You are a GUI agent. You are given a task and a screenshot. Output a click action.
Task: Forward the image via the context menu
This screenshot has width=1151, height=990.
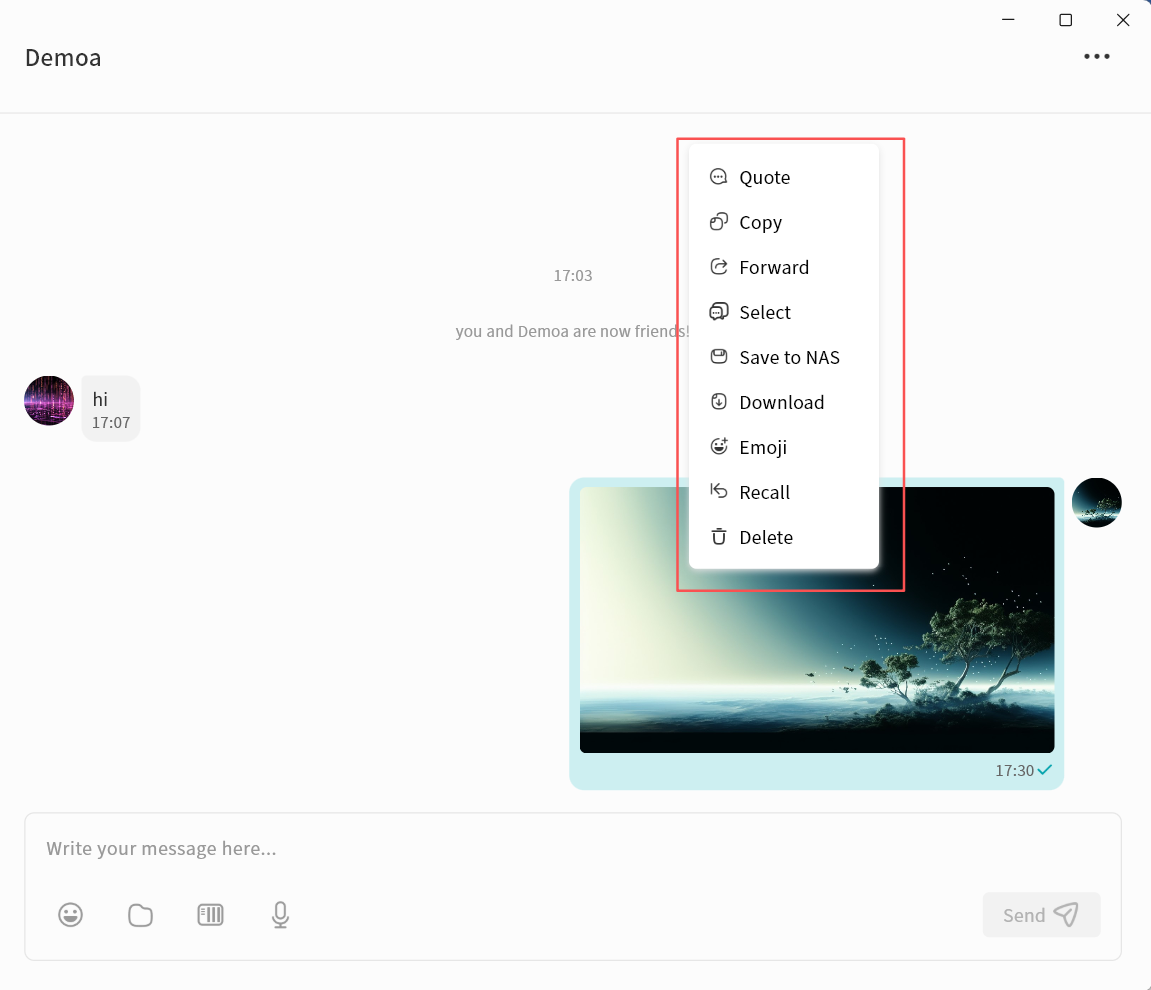773,268
